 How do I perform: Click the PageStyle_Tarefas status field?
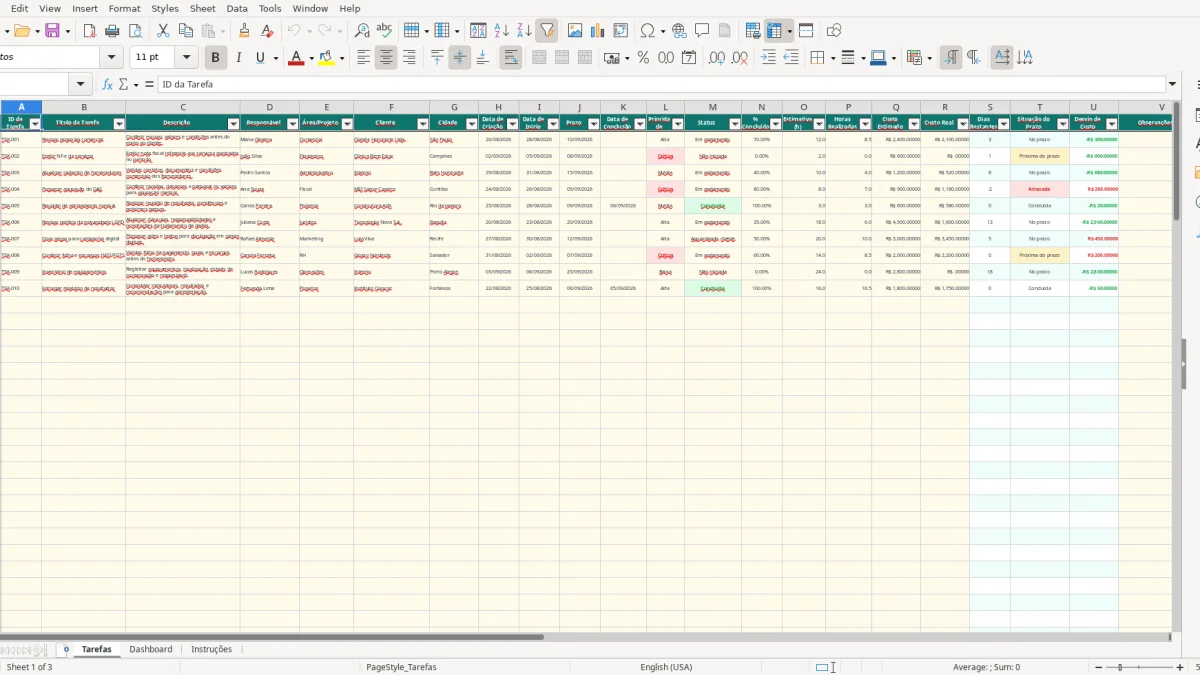(401, 667)
